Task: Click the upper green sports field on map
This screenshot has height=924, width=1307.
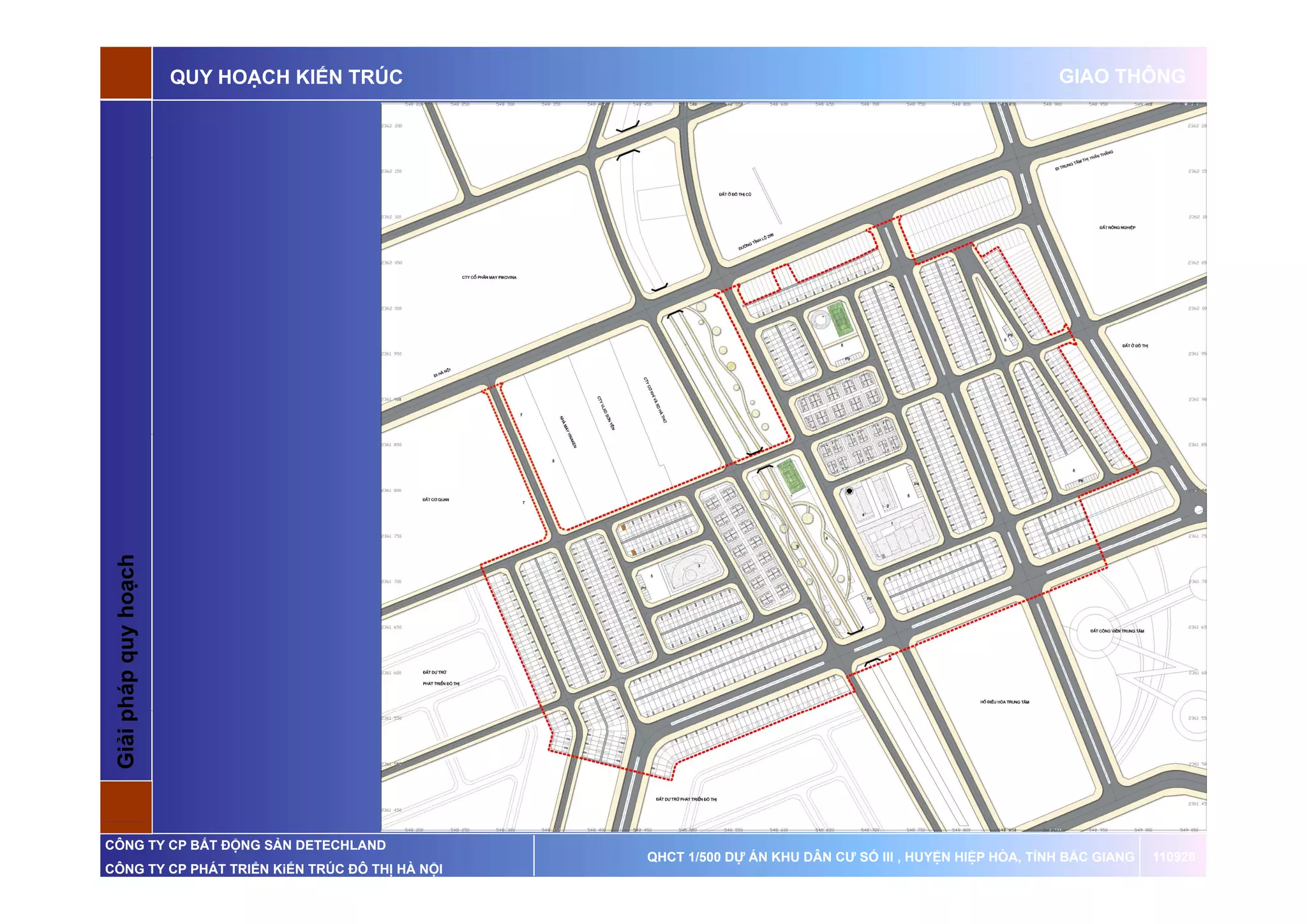Action: (x=839, y=319)
